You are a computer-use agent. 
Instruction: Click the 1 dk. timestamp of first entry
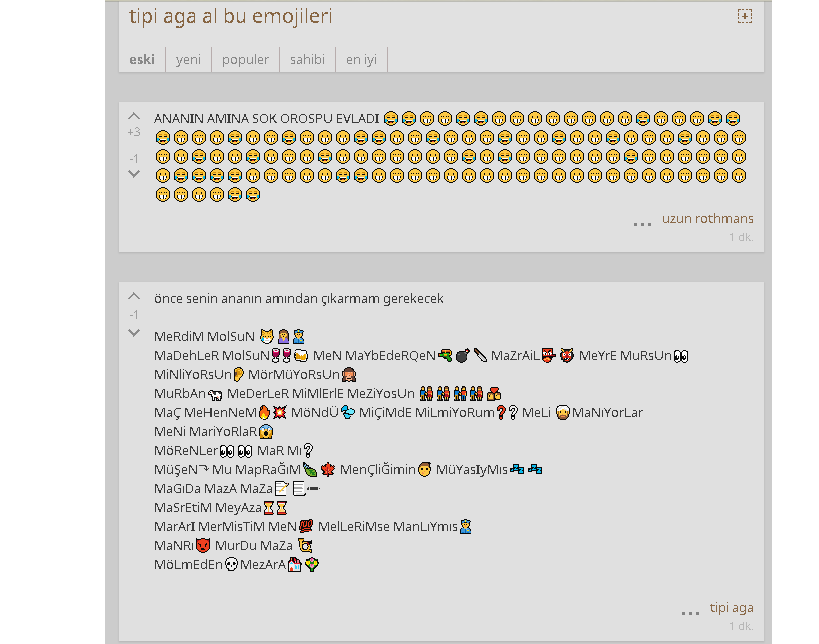point(741,237)
